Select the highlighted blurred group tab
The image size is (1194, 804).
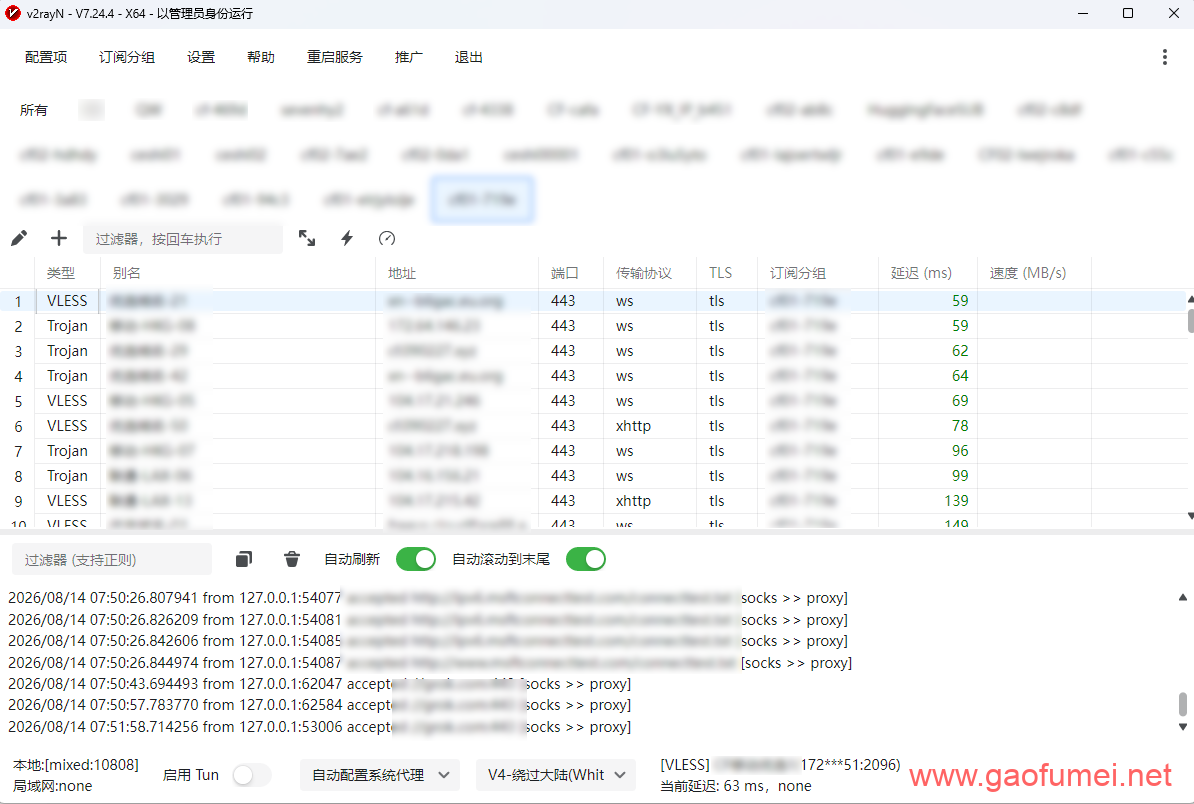coord(482,199)
